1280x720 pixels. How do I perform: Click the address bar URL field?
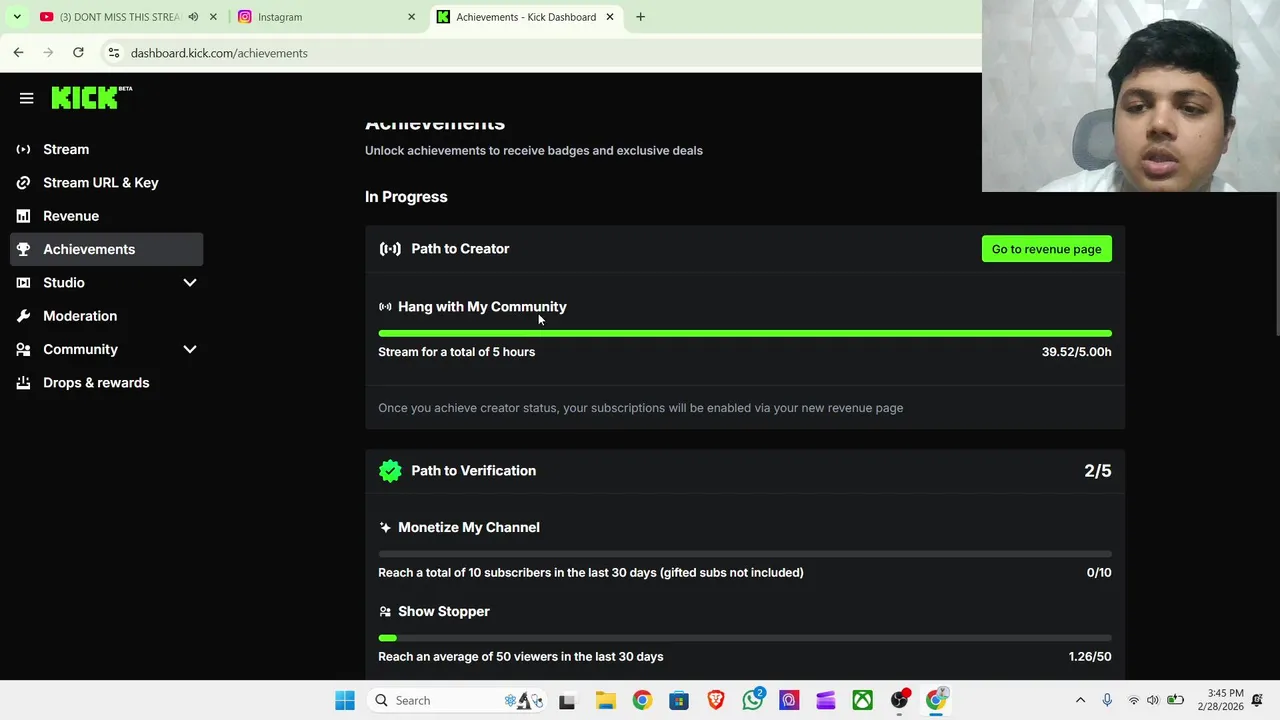[540, 53]
